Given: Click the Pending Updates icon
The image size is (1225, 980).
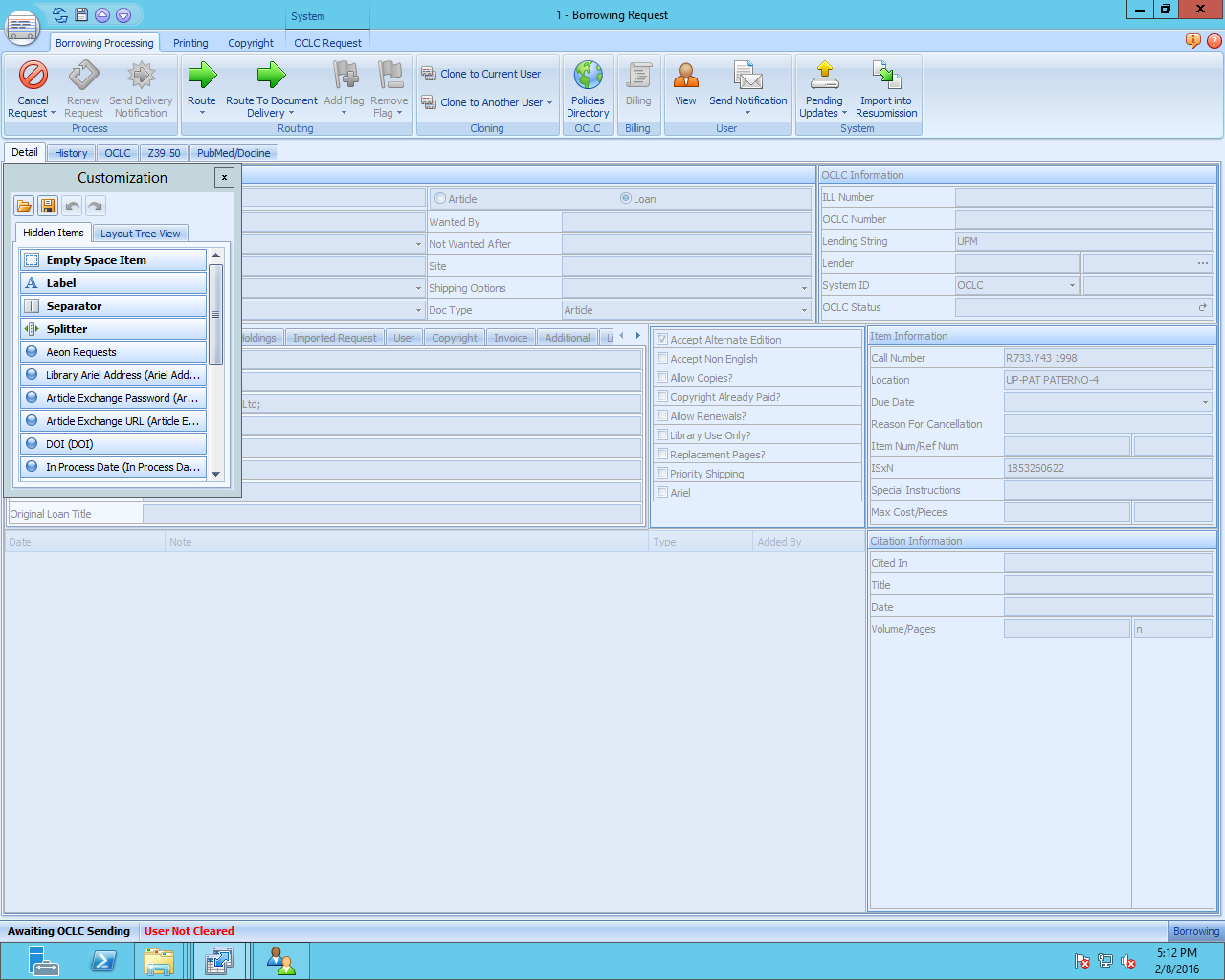Looking at the screenshot, I should point(824,76).
